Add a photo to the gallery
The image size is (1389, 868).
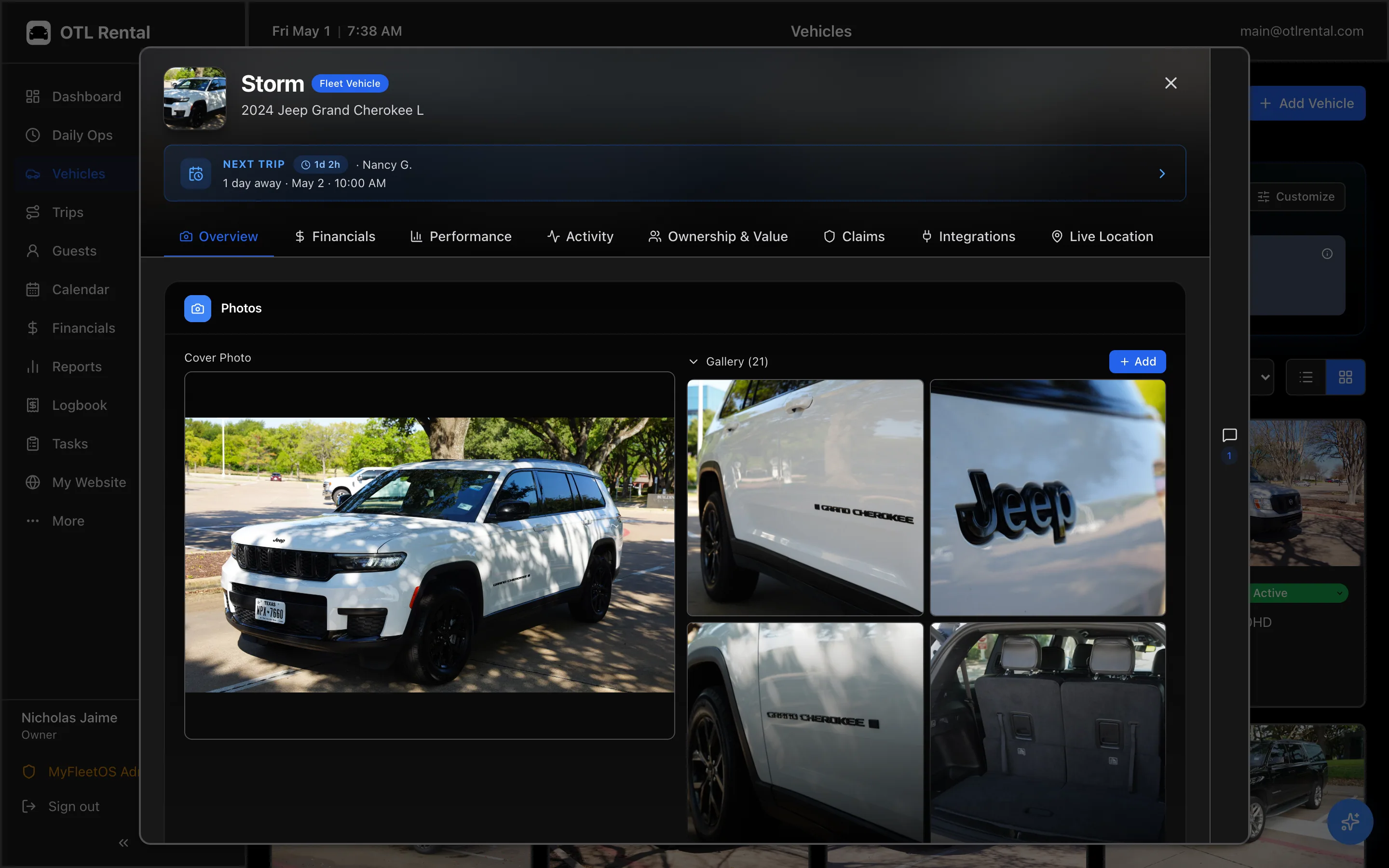(x=1137, y=362)
